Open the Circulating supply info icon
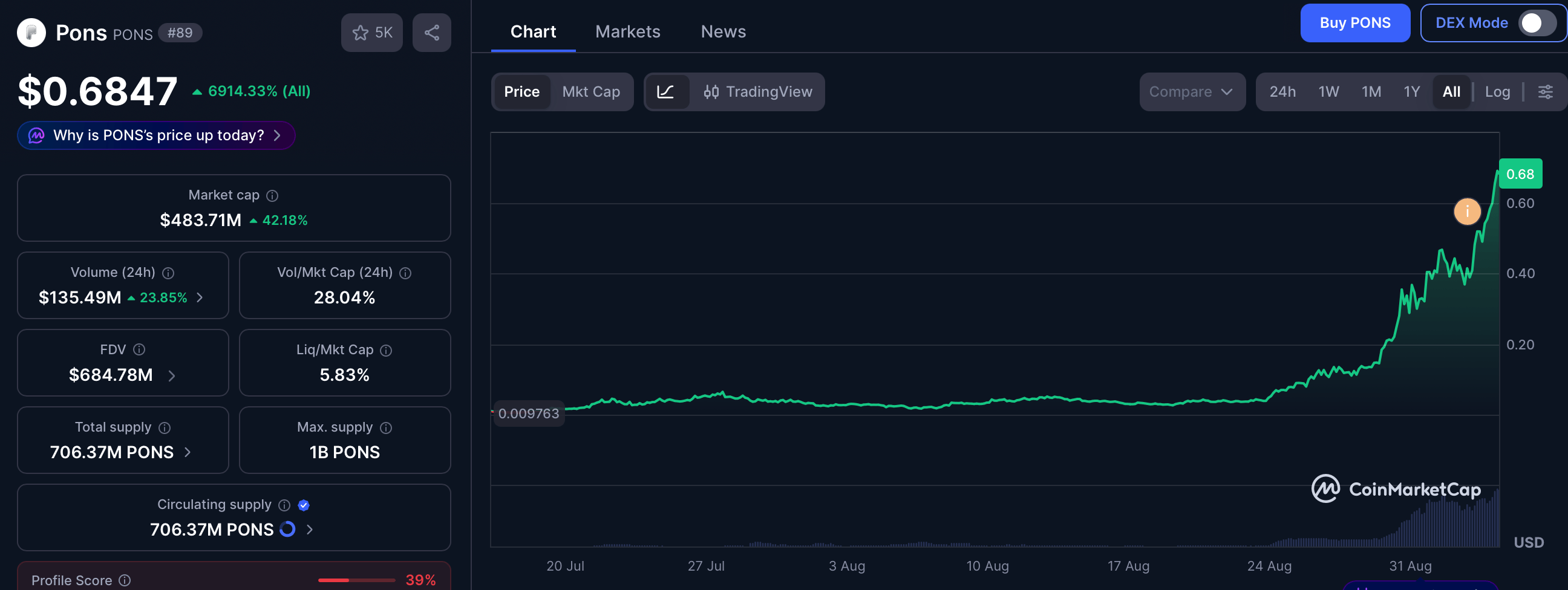 (x=284, y=505)
